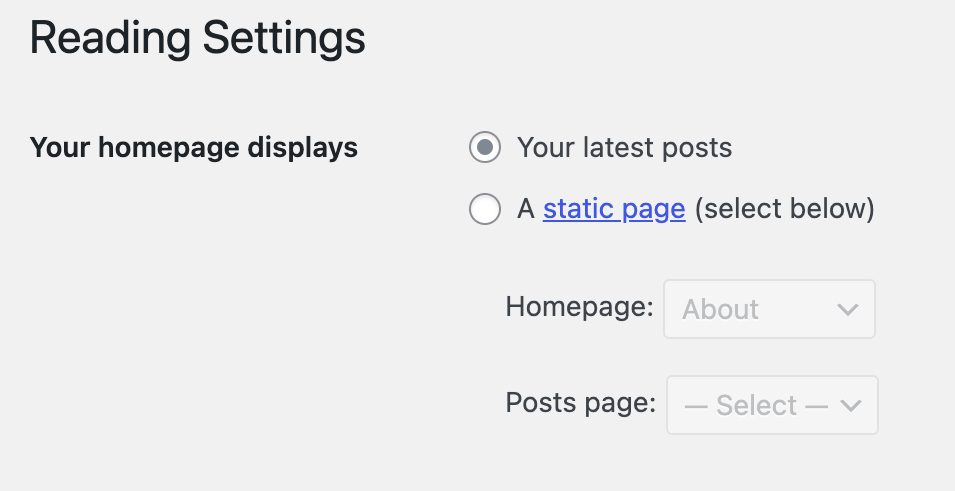Click the letter 'A' before static page link
The image size is (955, 491).
click(x=526, y=209)
